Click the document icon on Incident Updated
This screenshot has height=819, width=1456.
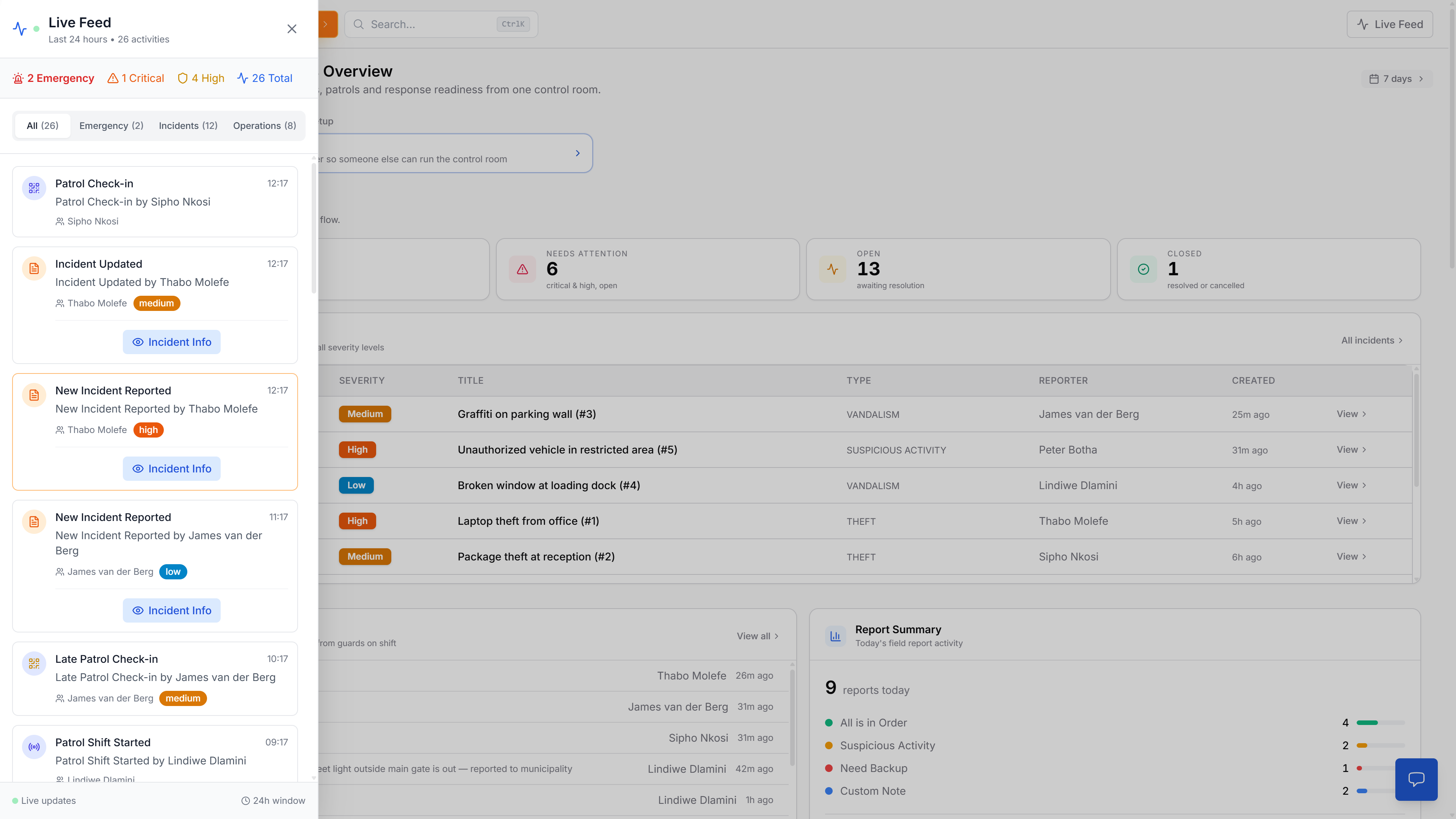pos(34,268)
